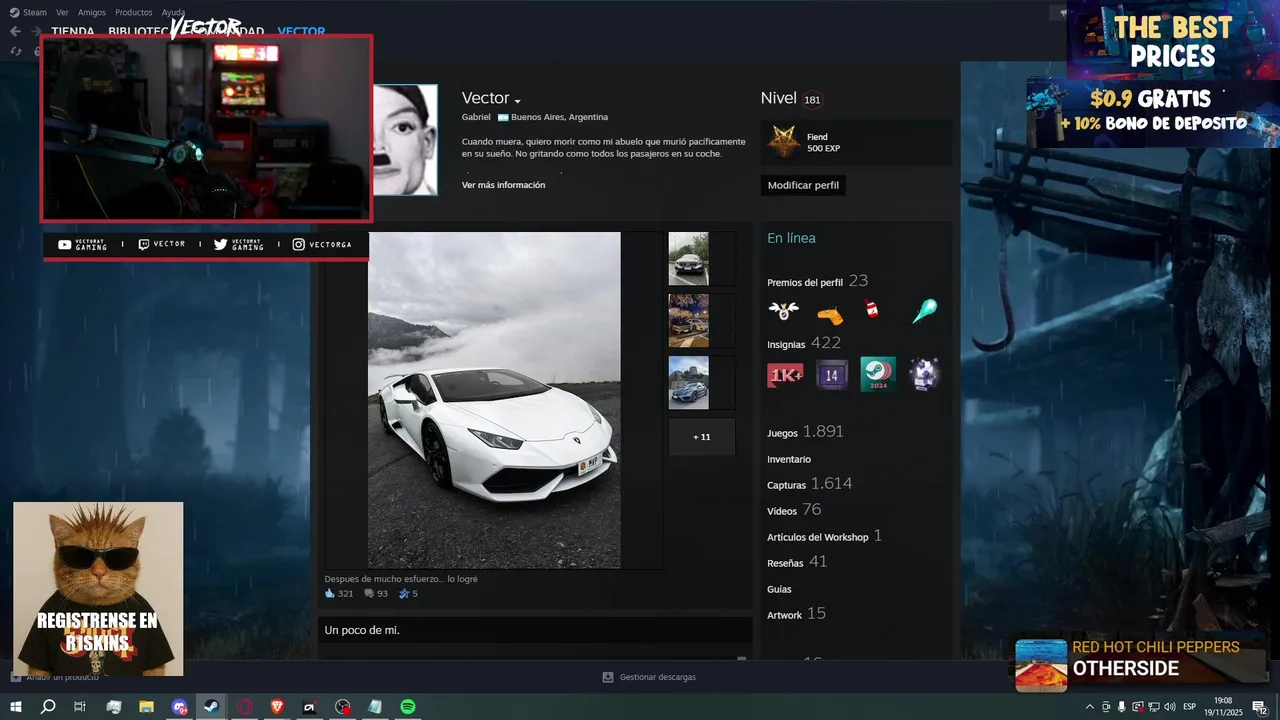Click the teal comet award icon

[924, 311]
